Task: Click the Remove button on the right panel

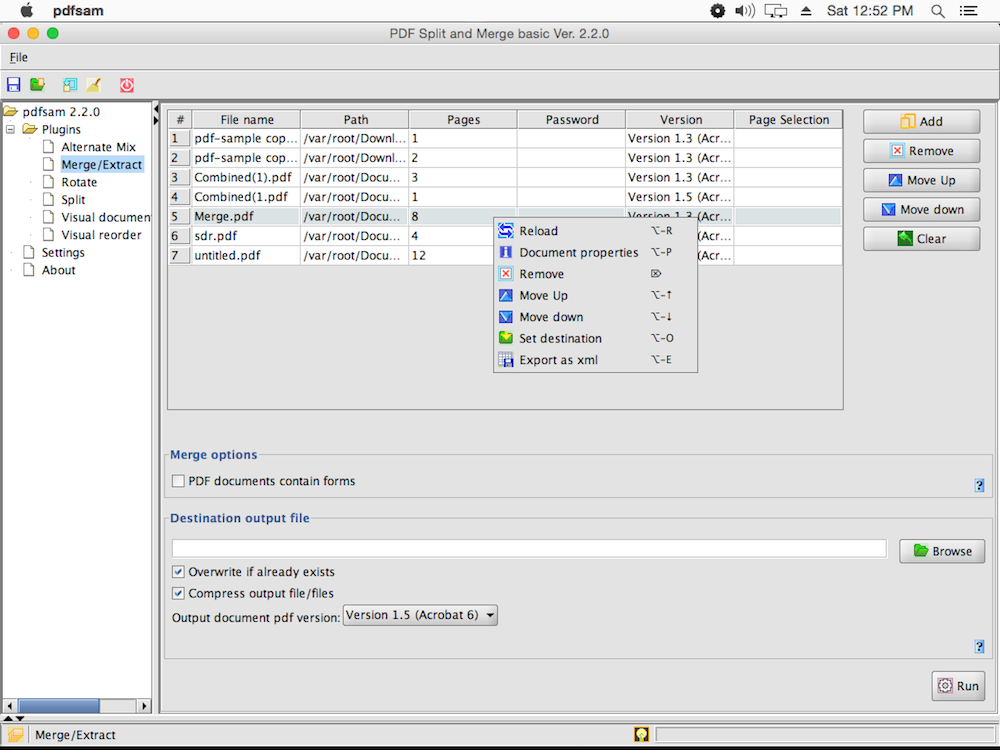Action: (x=922, y=151)
